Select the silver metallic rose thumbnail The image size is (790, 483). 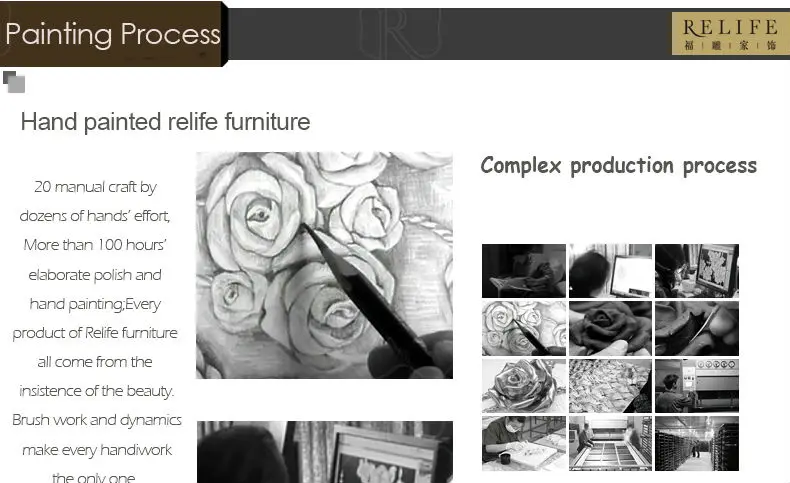(x=523, y=386)
